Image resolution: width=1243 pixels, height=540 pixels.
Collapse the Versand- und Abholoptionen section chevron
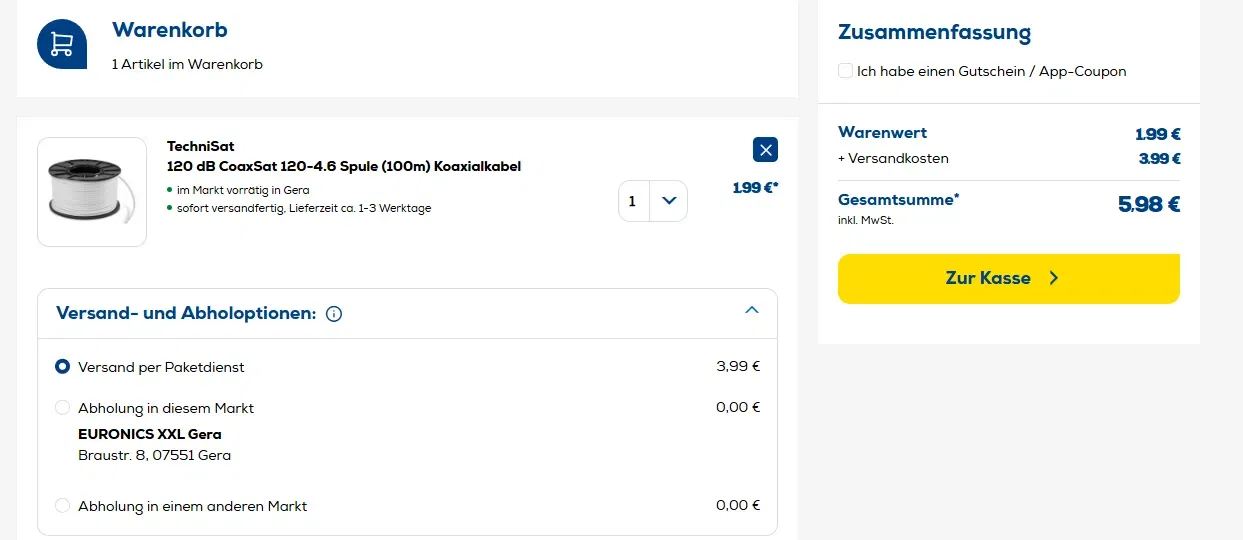[752, 310]
